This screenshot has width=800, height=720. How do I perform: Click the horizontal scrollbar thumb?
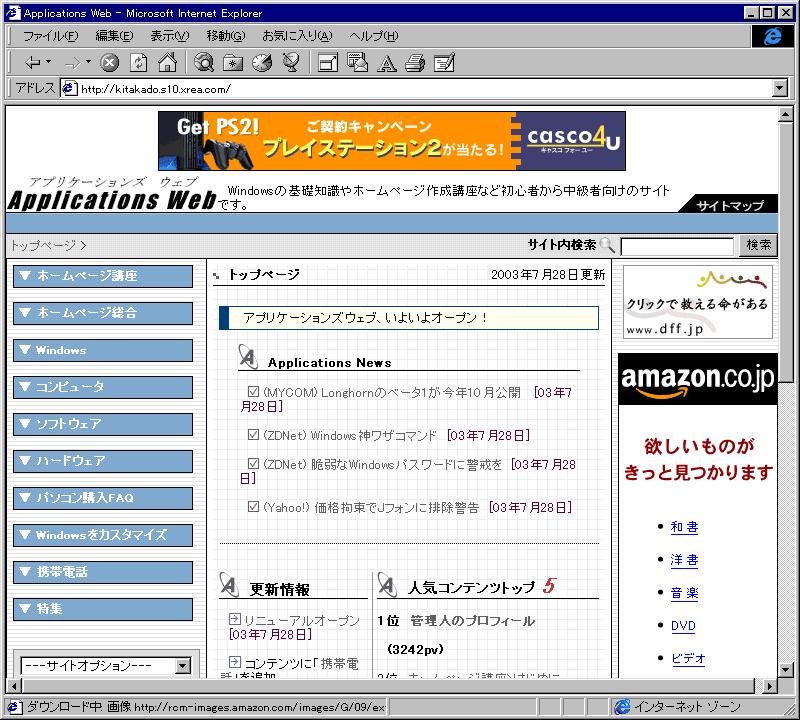click(388, 686)
